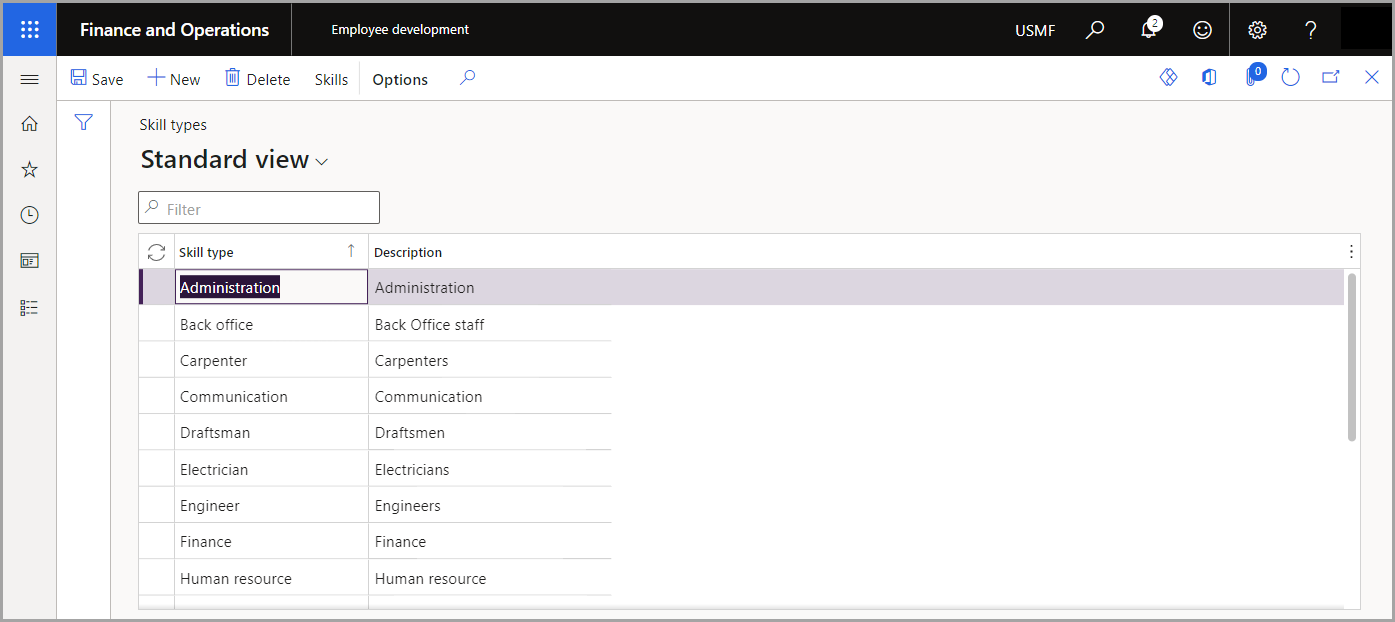The width and height of the screenshot is (1395, 622).
Task: Click Electricians description cell
Action: click(x=490, y=469)
